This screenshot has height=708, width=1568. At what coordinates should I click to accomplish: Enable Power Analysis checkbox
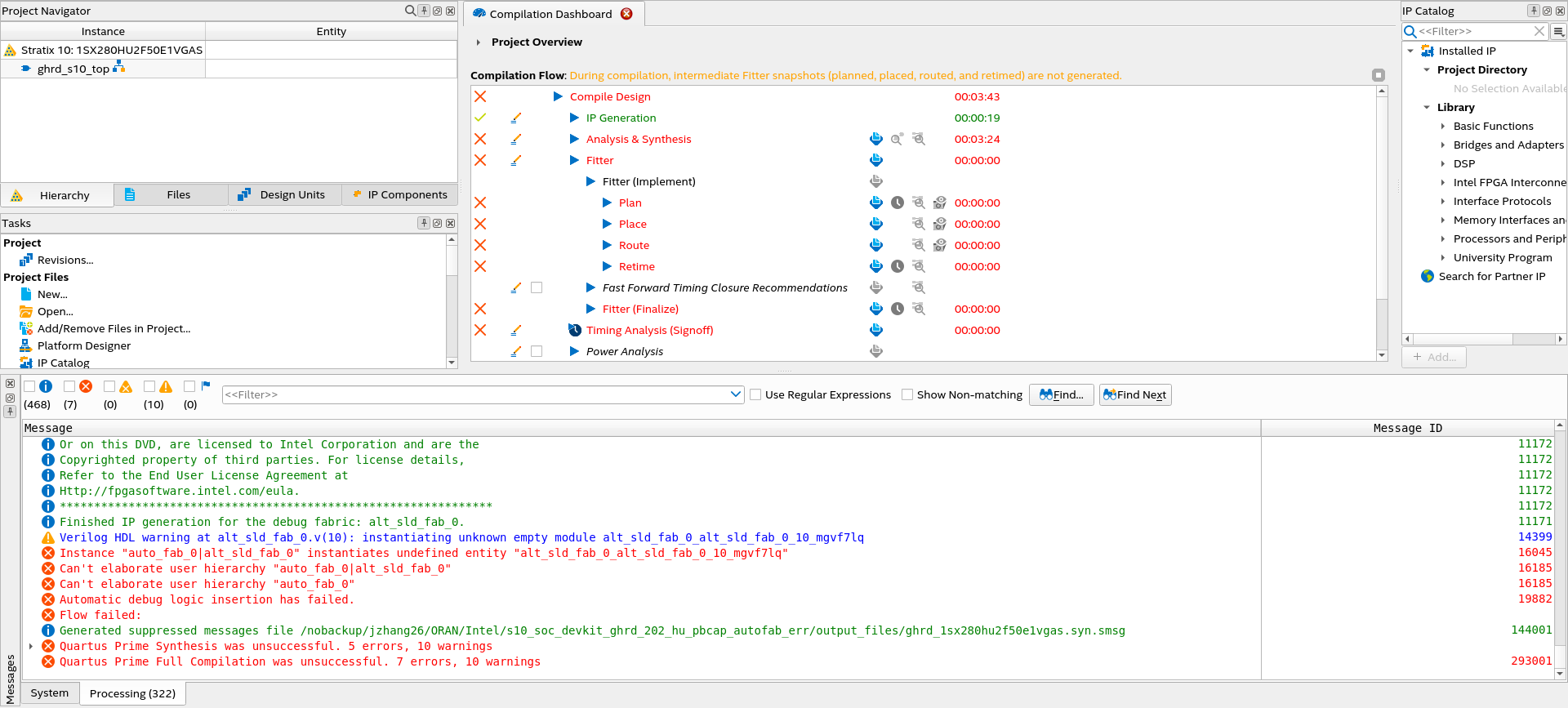click(537, 351)
